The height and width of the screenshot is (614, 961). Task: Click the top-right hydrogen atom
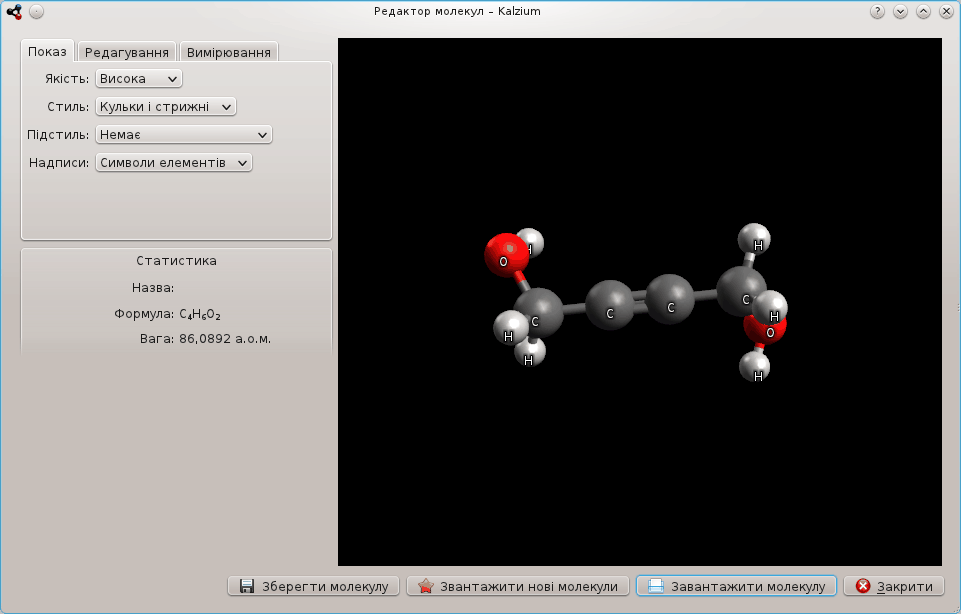754,239
